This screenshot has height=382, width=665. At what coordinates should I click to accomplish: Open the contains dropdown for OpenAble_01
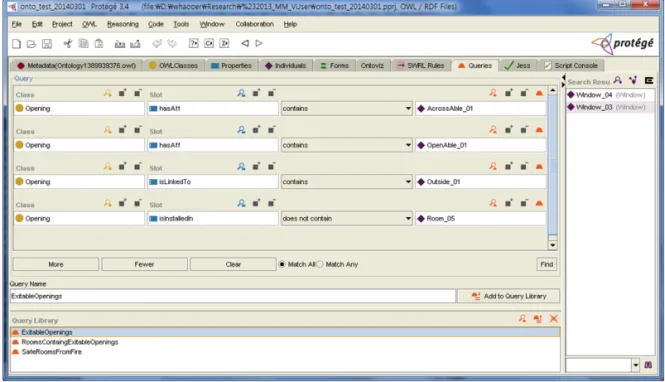(408, 145)
